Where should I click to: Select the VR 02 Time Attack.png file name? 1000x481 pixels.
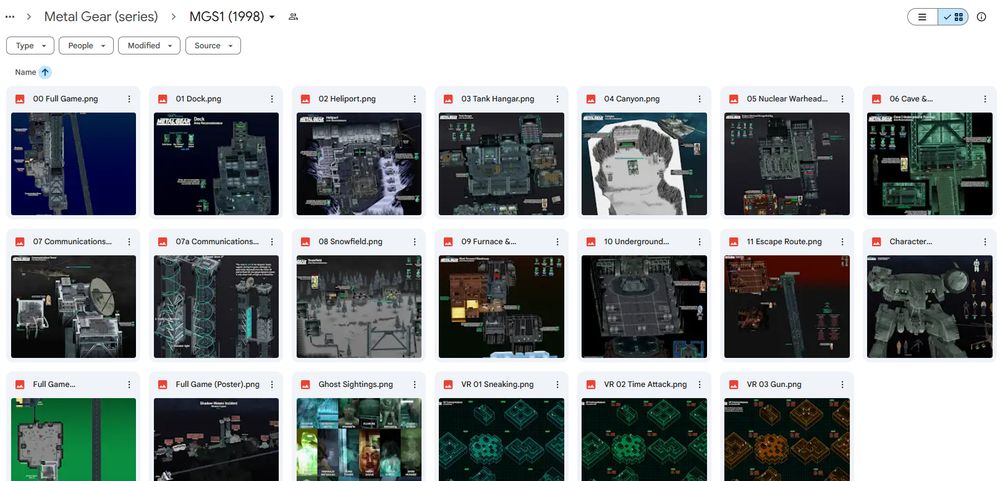pyautogui.click(x=645, y=385)
